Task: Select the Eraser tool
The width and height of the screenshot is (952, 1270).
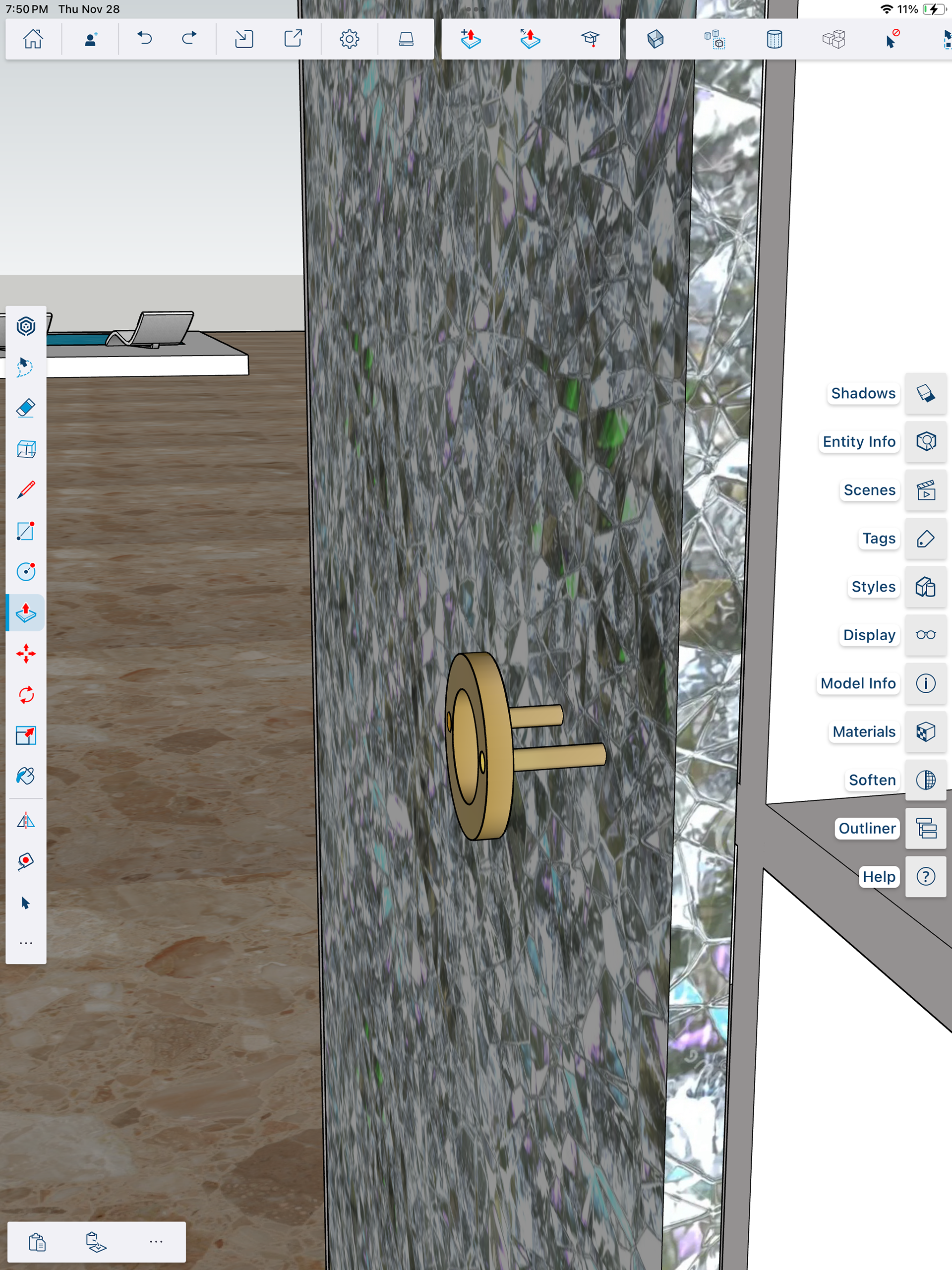Action: coord(26,408)
